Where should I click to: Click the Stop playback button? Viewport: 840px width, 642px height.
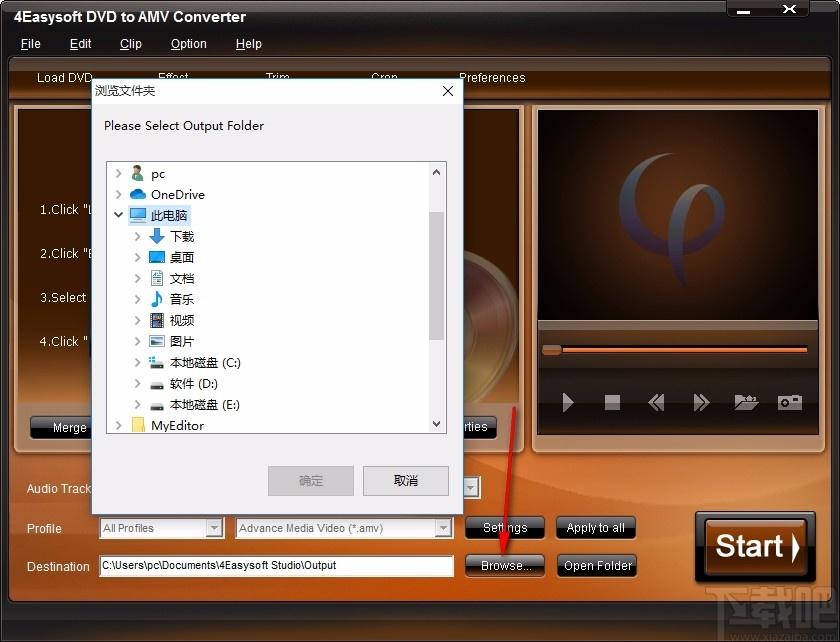[x=612, y=402]
